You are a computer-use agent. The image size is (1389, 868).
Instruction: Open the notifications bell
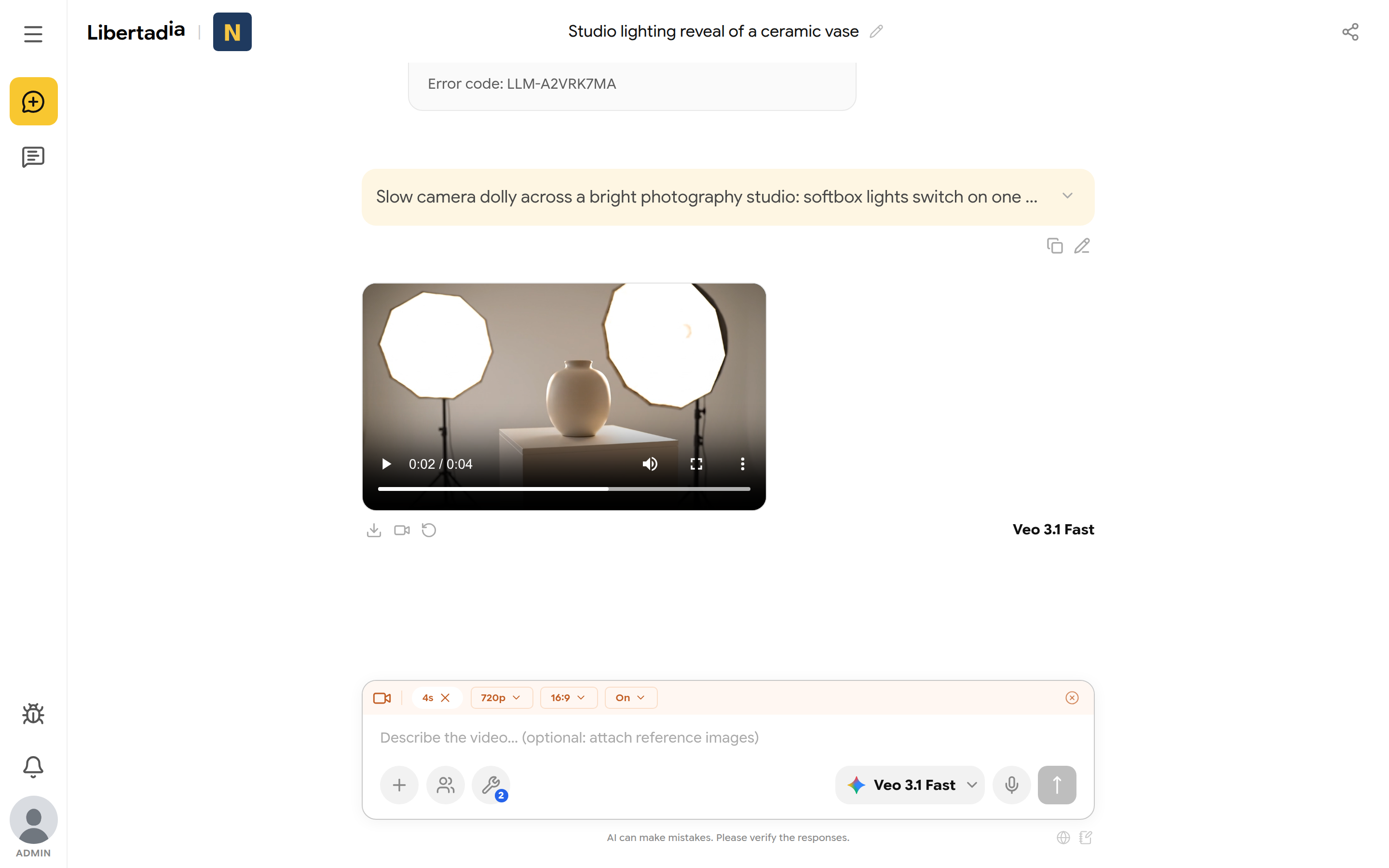pos(33,766)
